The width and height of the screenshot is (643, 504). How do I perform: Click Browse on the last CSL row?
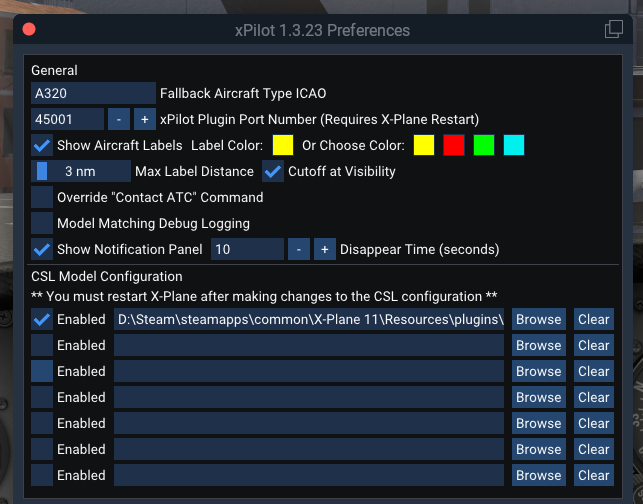(x=538, y=475)
